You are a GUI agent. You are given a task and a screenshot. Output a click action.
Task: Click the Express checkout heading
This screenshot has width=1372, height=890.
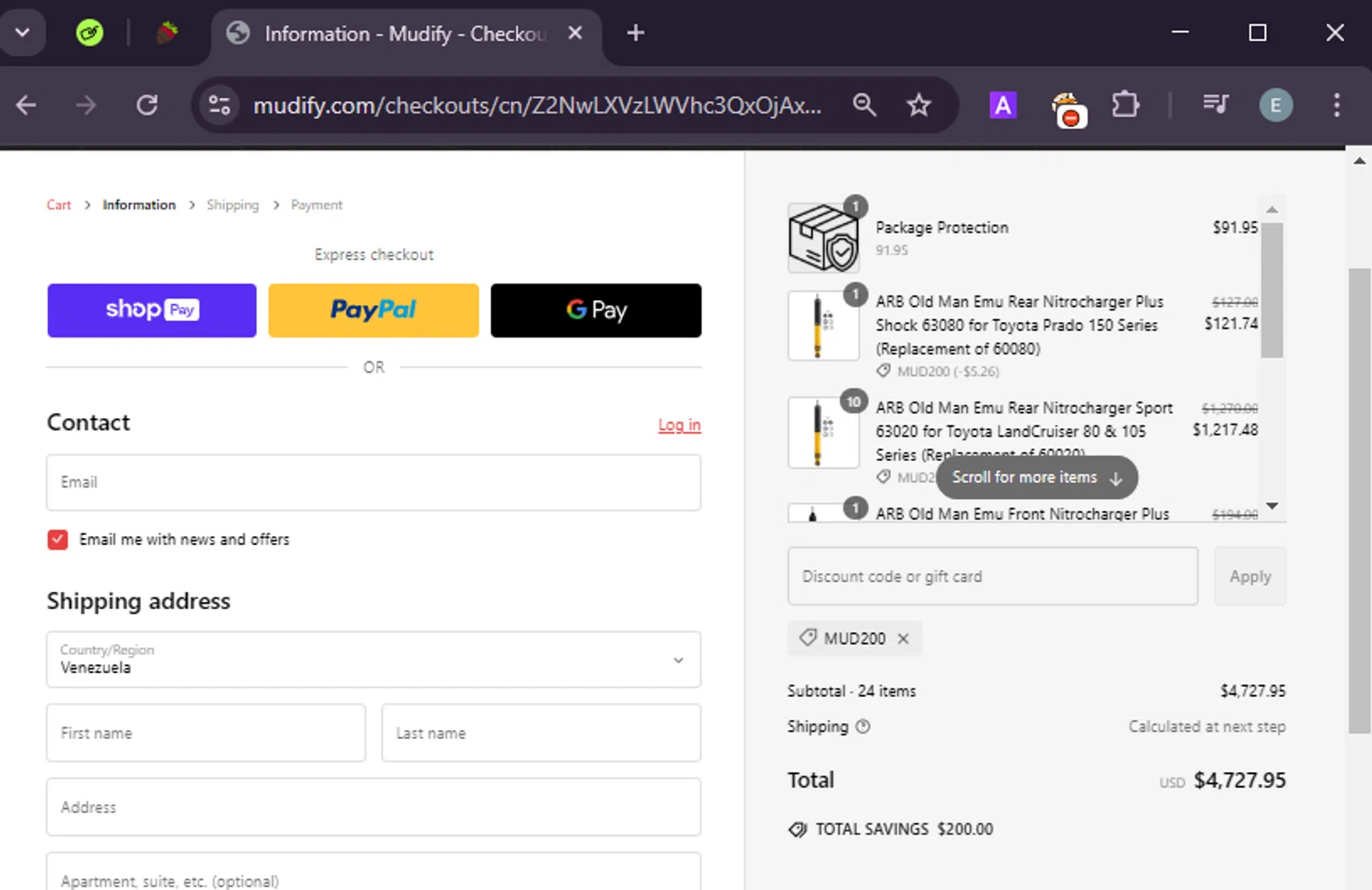374,254
